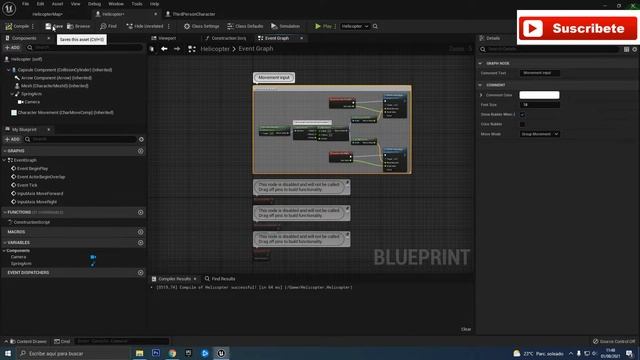
Task: Select Arrow Component in components tree
Action: pyautogui.click(x=56, y=78)
